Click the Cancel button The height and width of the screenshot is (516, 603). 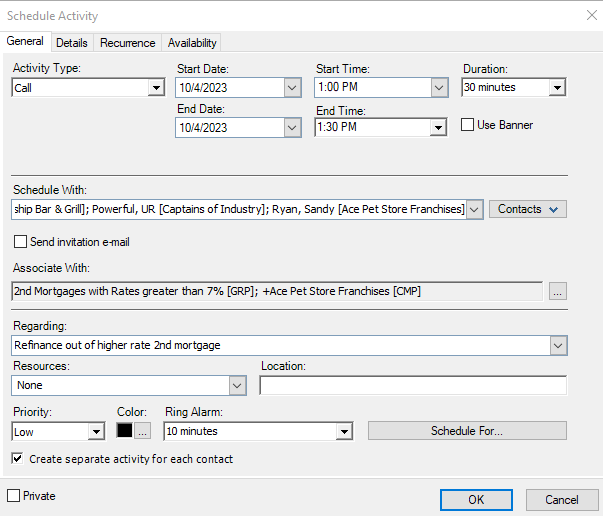pyautogui.click(x=562, y=500)
